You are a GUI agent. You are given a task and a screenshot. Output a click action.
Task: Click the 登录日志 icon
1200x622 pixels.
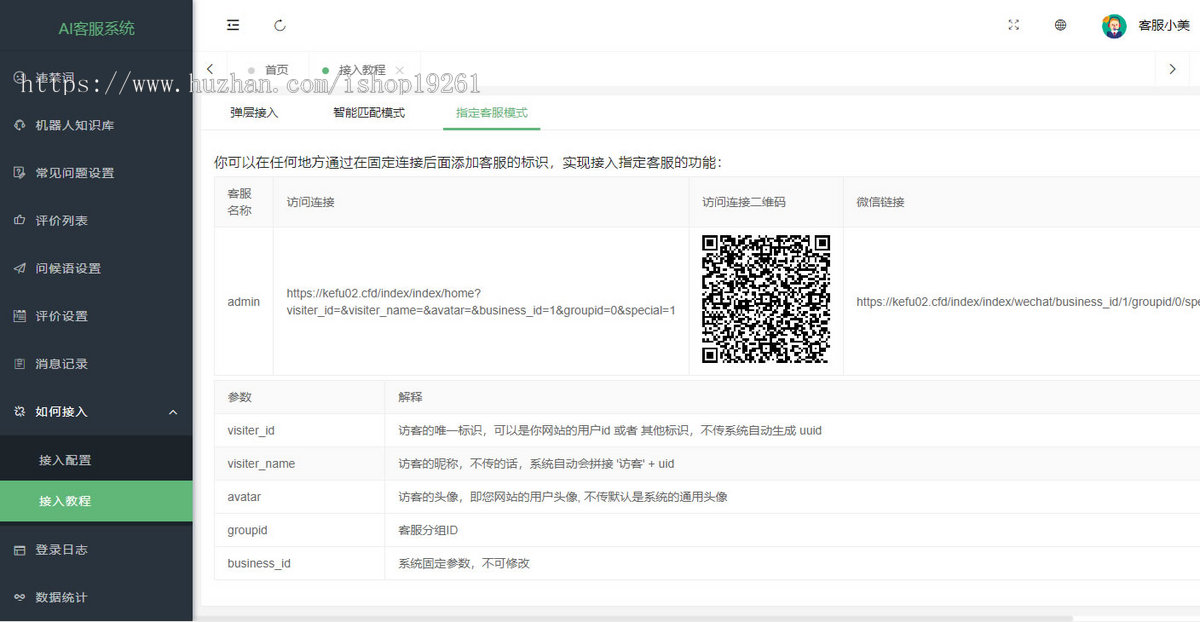pos(19,549)
